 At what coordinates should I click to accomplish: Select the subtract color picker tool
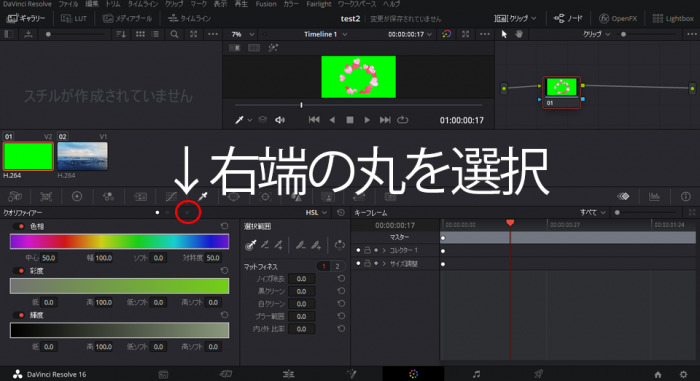point(265,245)
